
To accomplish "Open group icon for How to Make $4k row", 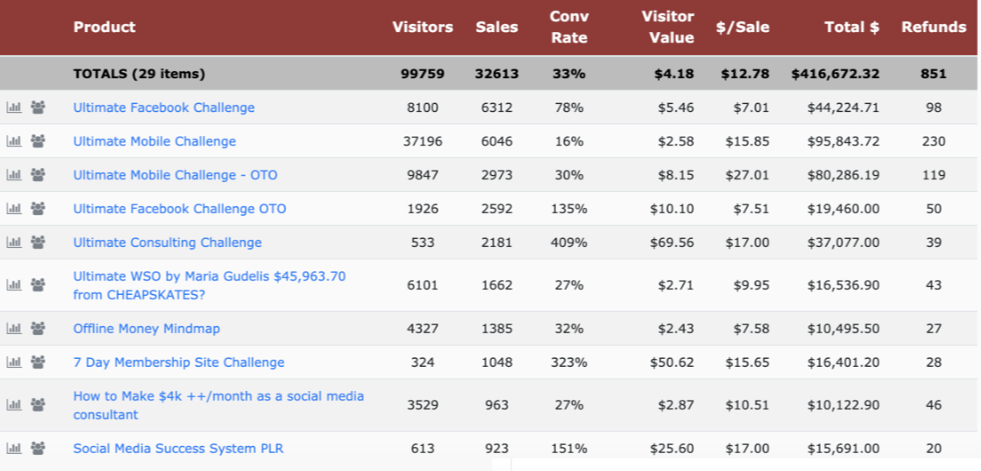I will tap(38, 405).
